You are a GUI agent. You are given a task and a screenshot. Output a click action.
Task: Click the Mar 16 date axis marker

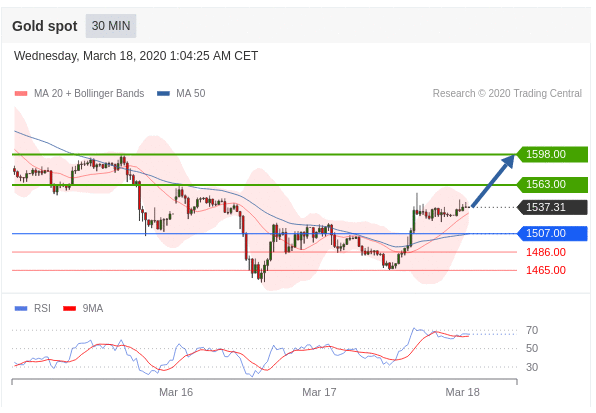176,392
